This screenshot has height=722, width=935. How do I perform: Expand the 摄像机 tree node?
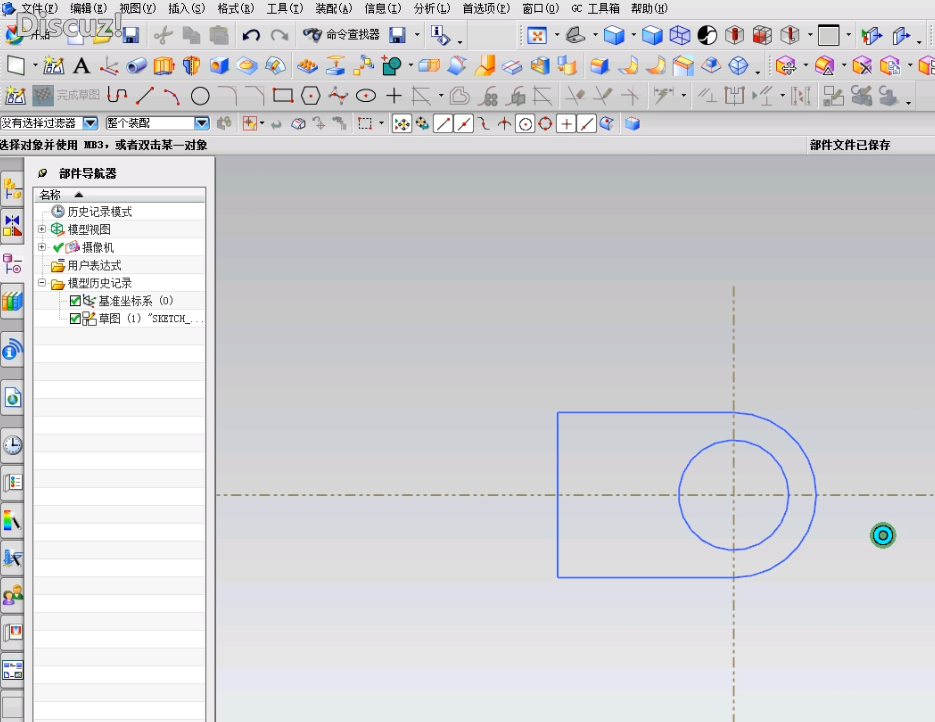pos(42,247)
